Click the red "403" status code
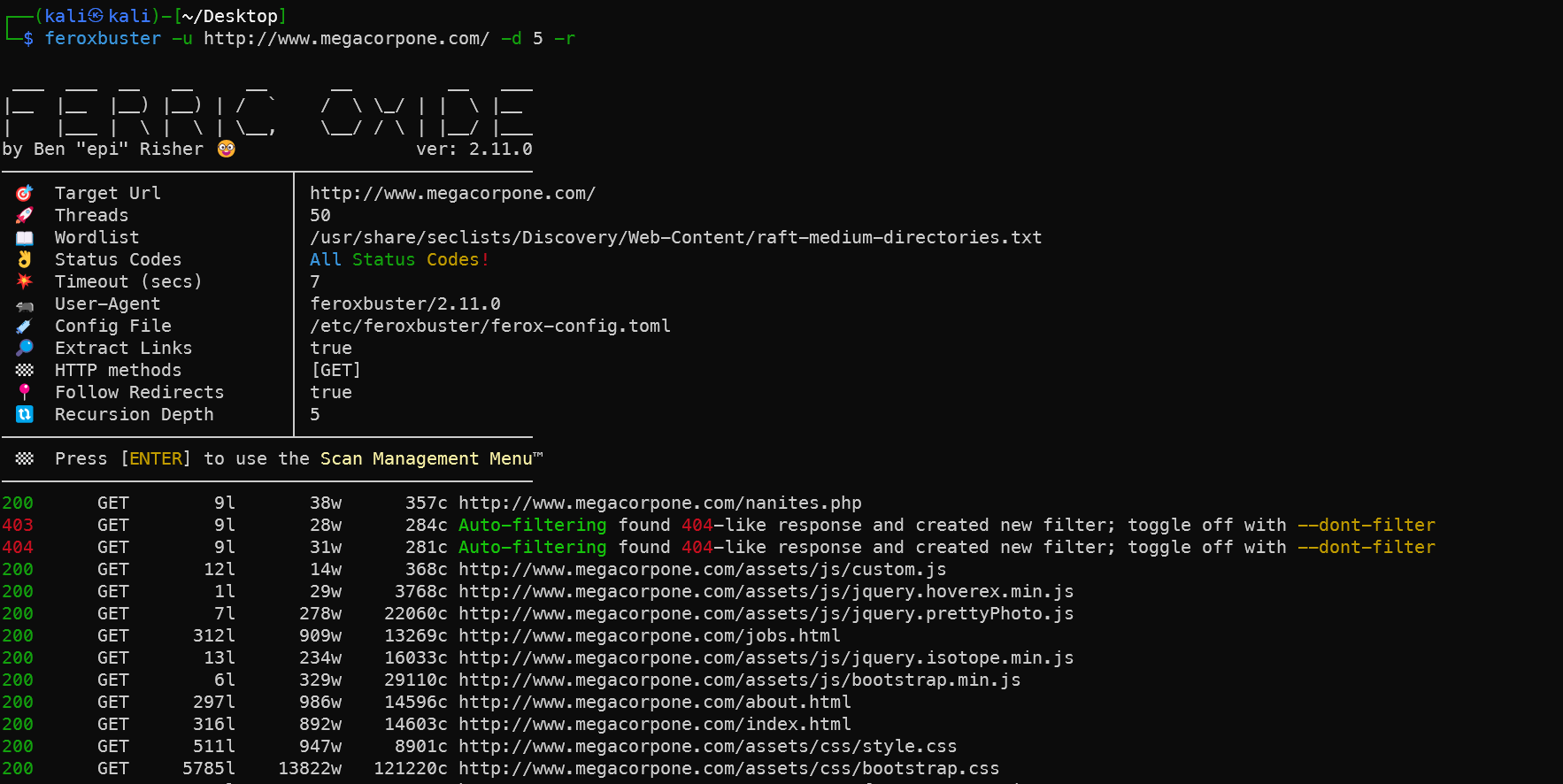Viewport: 1563px width, 784px height. click(x=18, y=525)
